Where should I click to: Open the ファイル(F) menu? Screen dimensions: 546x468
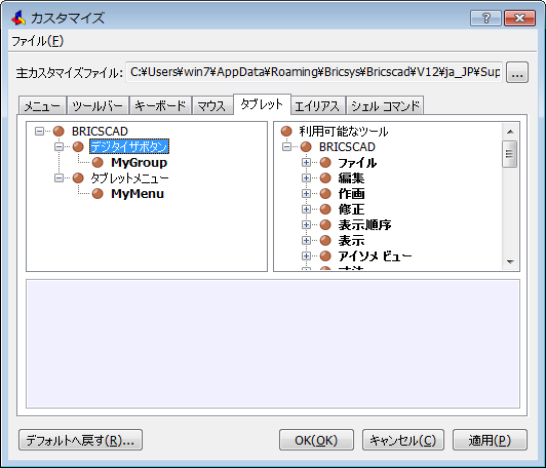click(38, 41)
